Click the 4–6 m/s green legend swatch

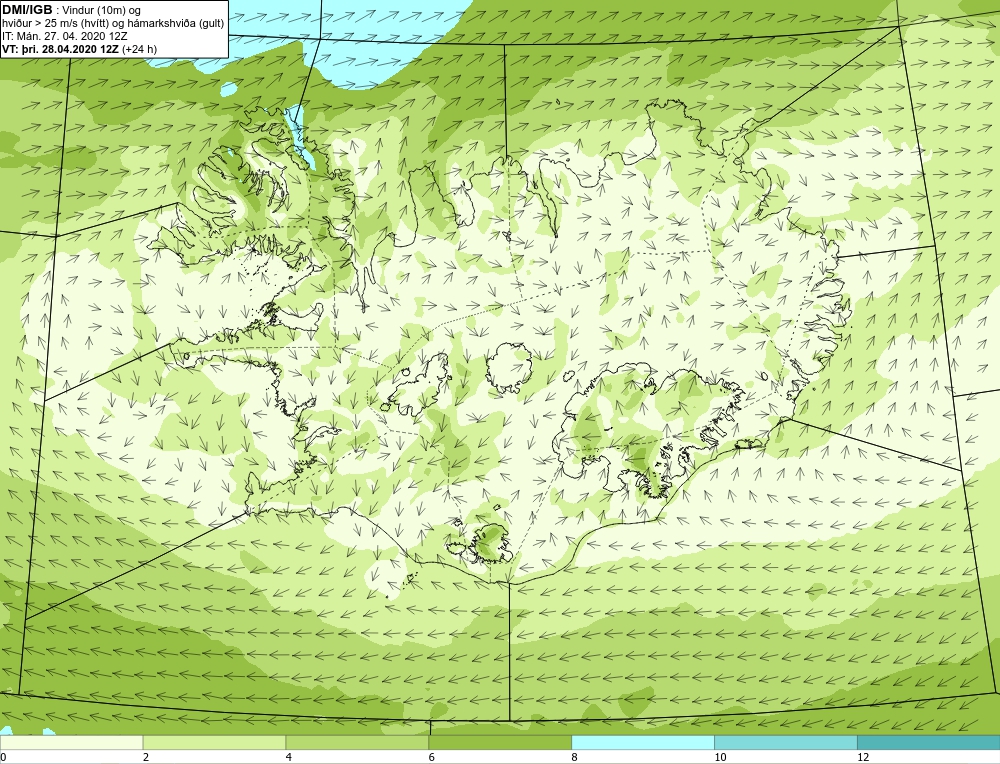[x=357, y=742]
